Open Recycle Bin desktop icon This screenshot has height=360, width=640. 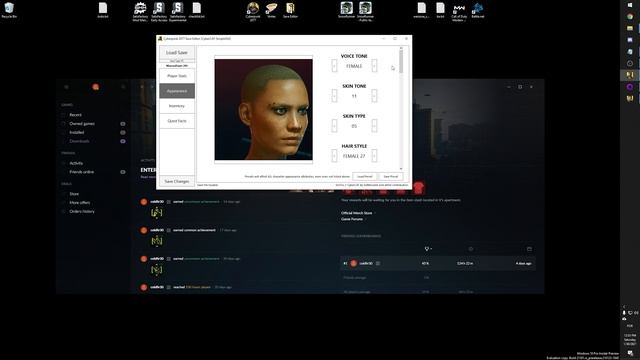point(9,10)
